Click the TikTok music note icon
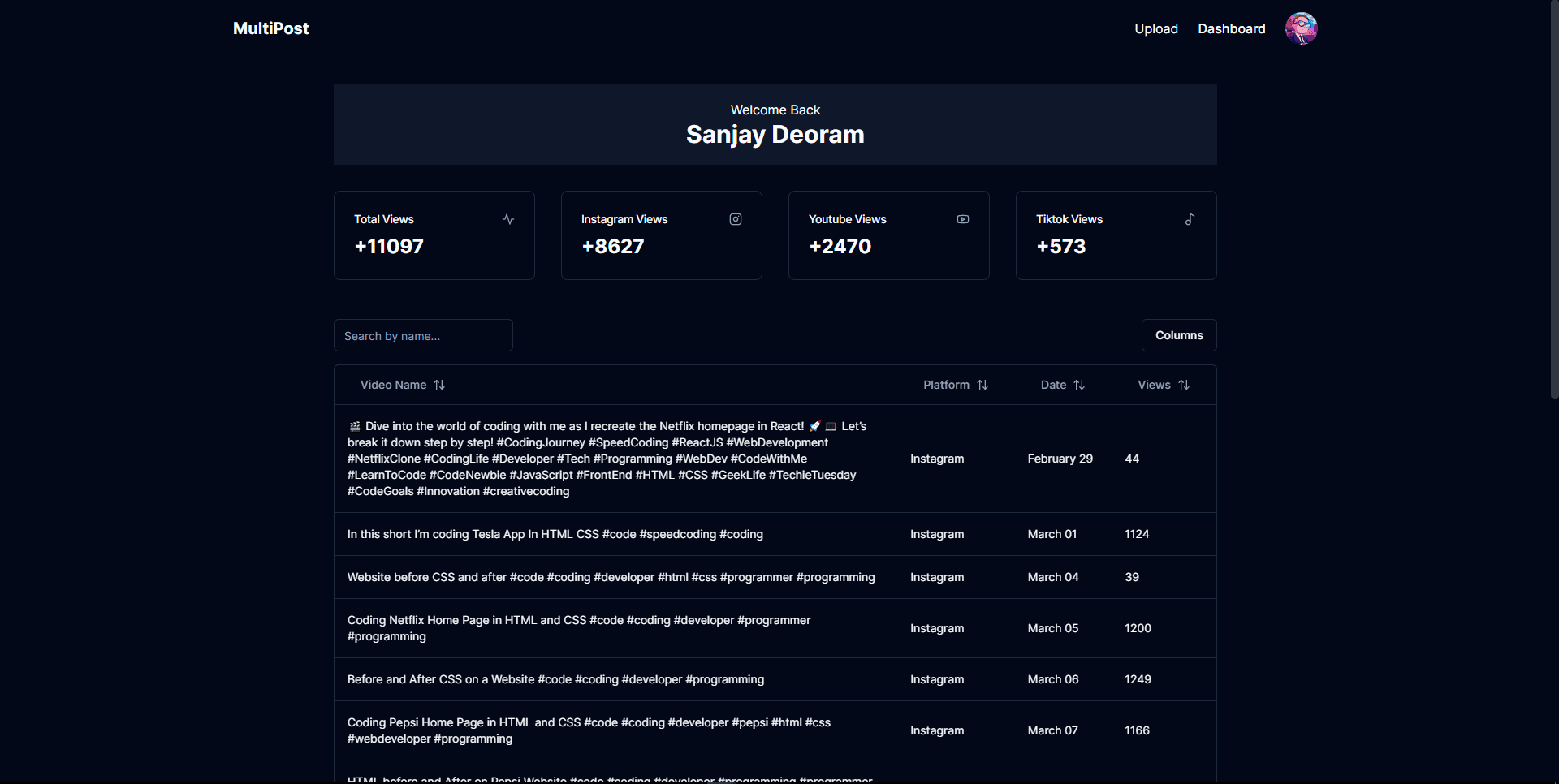 click(x=1190, y=219)
